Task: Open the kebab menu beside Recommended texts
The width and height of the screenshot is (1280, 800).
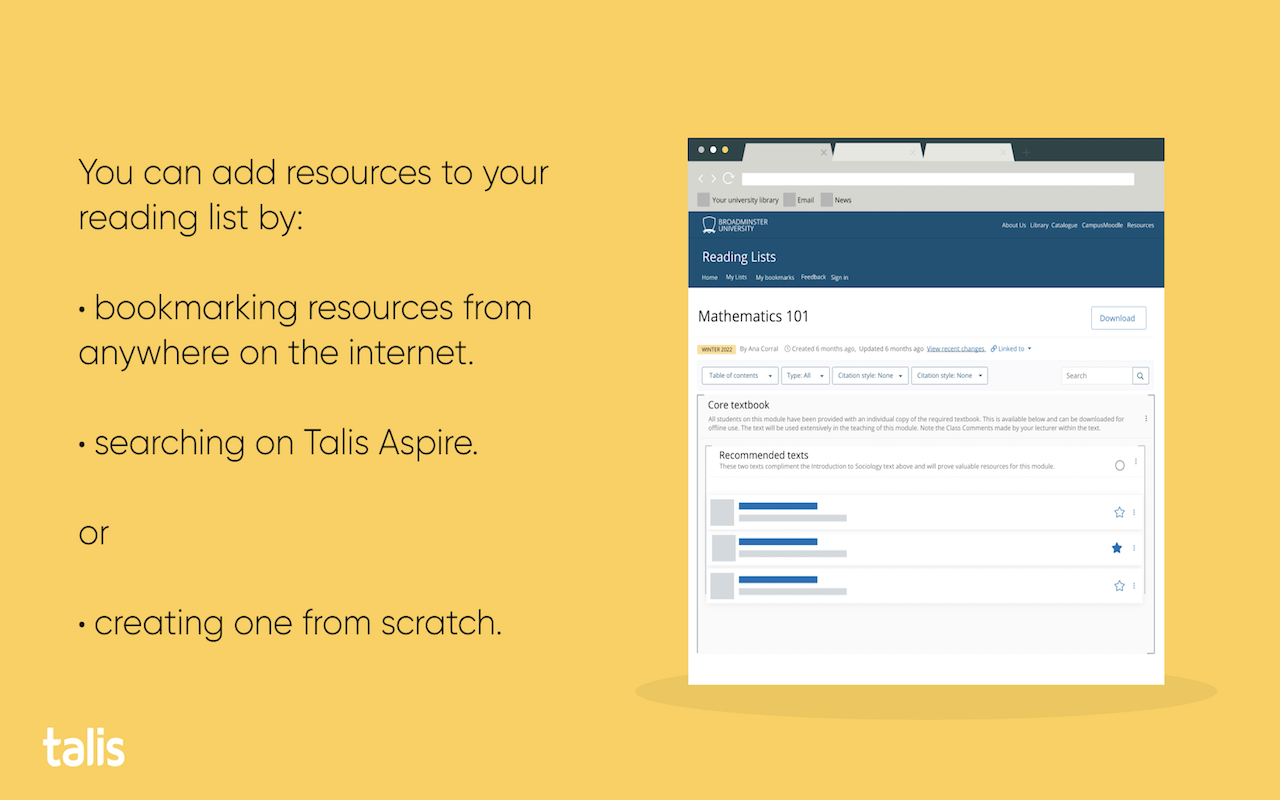Action: coord(1136,463)
